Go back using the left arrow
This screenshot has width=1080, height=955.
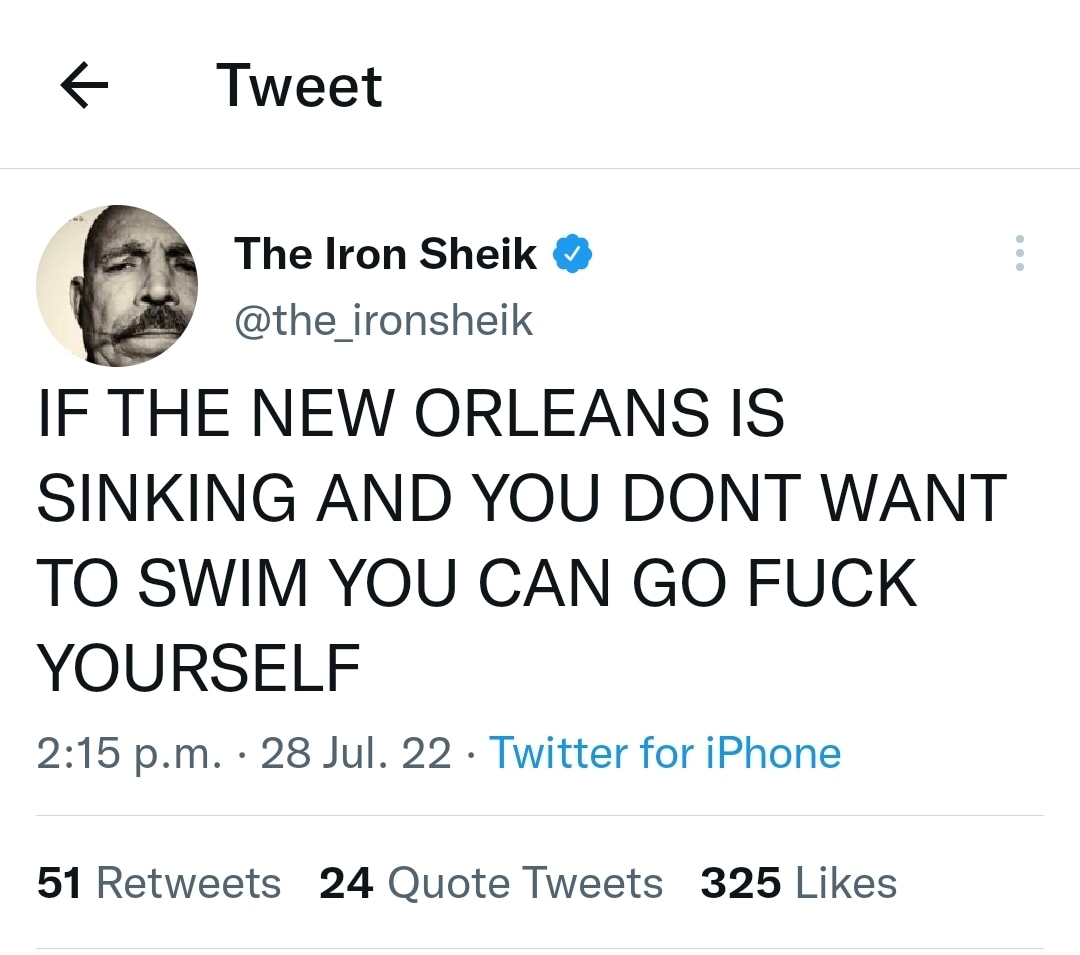pyautogui.click(x=84, y=87)
